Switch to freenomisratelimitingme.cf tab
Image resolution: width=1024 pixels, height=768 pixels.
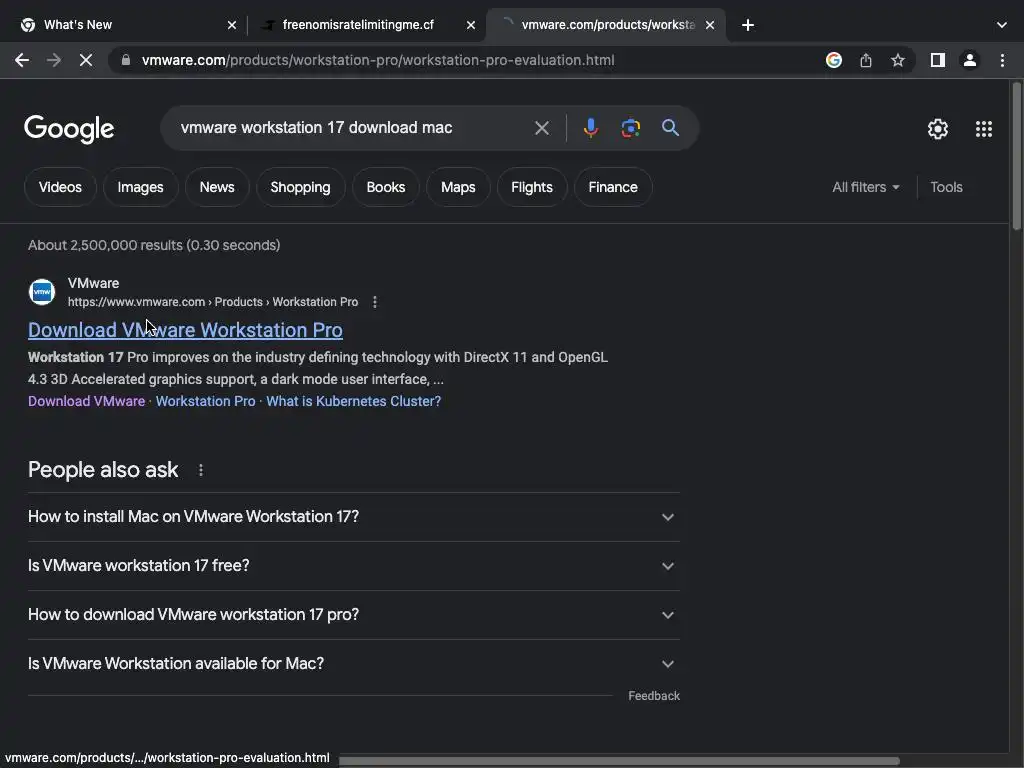366,25
